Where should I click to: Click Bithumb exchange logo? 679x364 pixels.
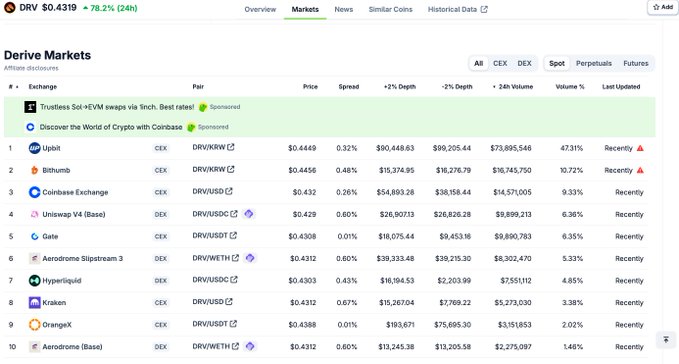pyautogui.click(x=34, y=170)
